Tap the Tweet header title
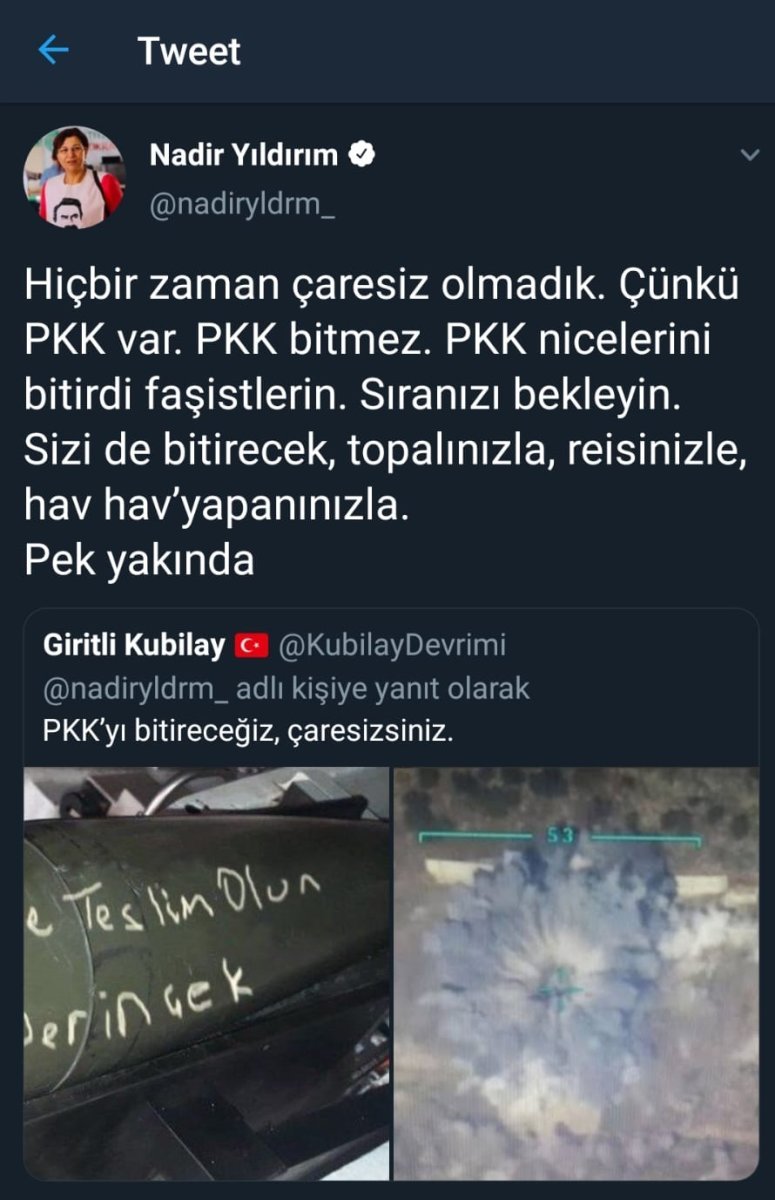Image resolution: width=775 pixels, height=1200 pixels. click(x=189, y=51)
